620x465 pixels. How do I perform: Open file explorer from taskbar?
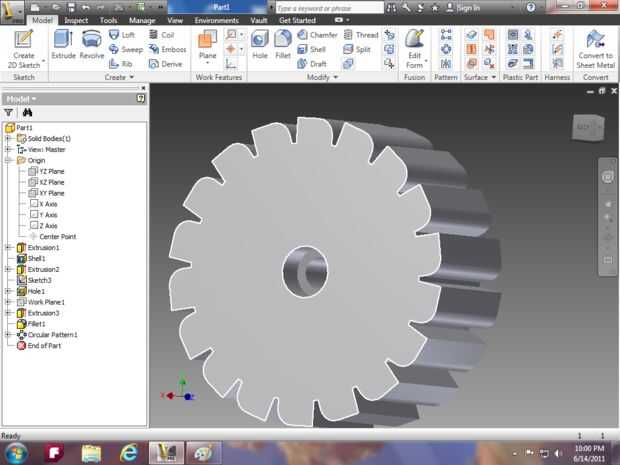pyautogui.click(x=91, y=453)
